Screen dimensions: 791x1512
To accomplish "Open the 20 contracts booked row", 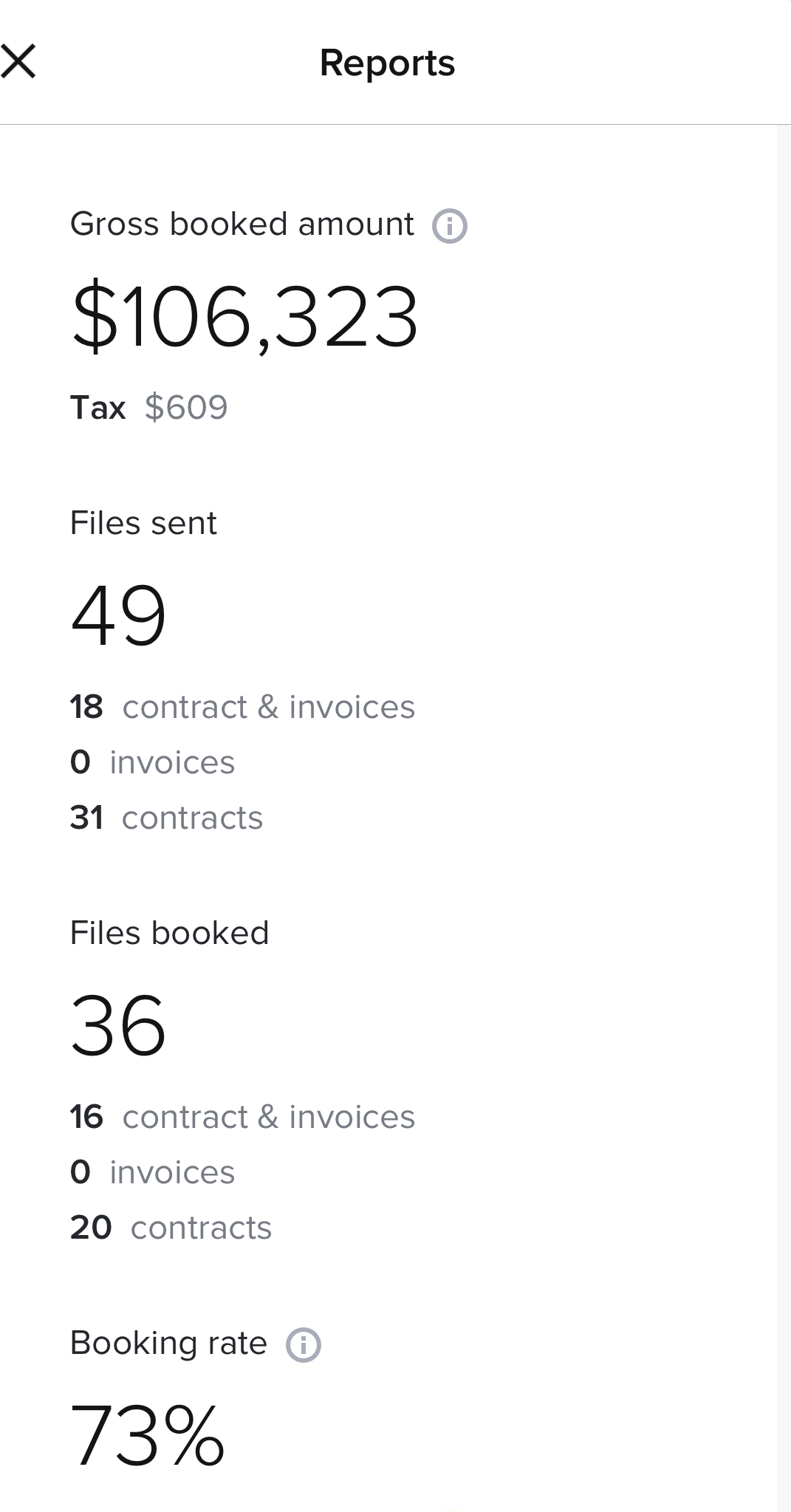I will pyautogui.click(x=171, y=1228).
